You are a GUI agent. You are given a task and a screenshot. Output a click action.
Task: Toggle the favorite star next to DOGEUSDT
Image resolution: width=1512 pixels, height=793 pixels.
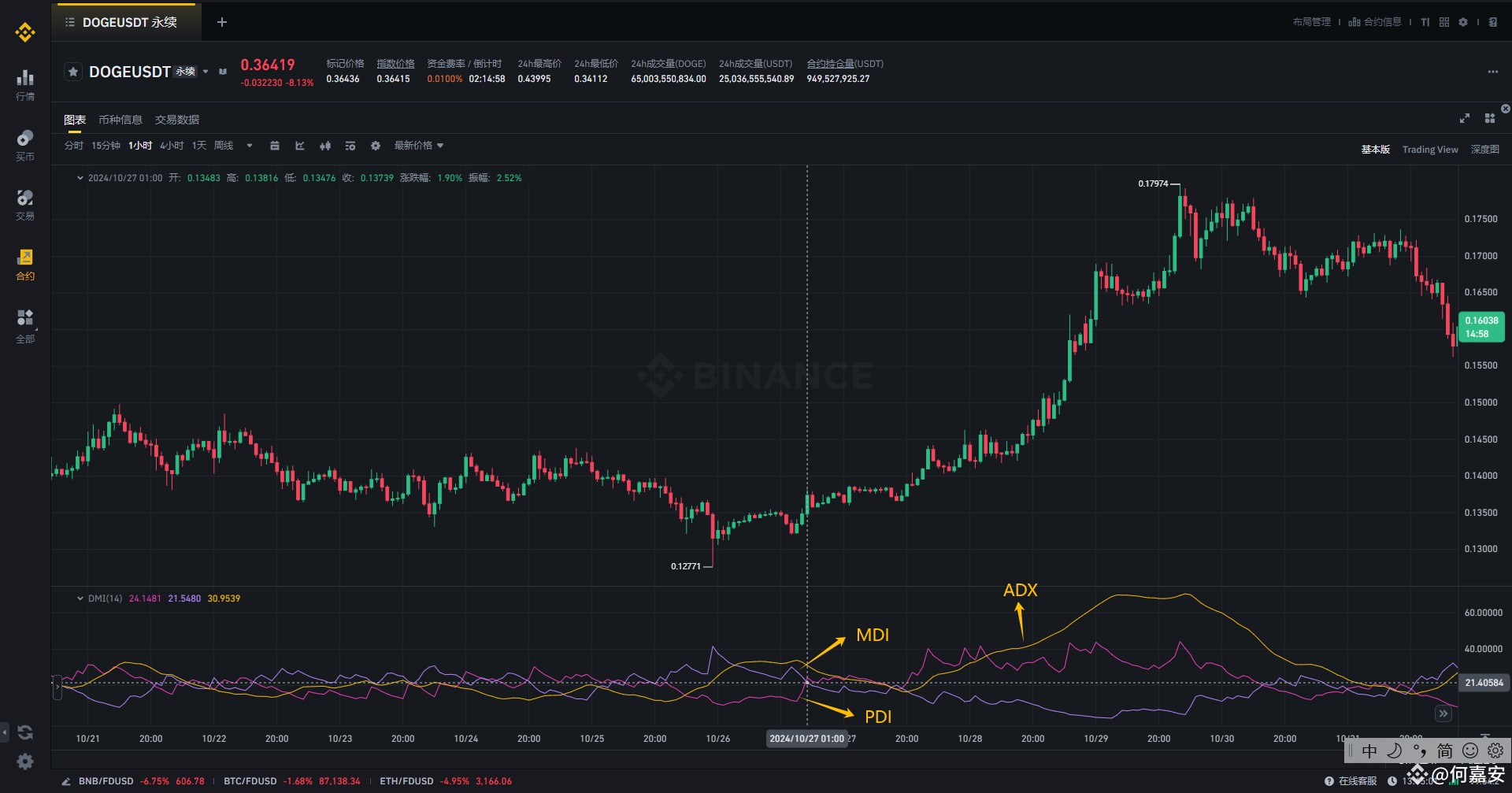[x=72, y=71]
